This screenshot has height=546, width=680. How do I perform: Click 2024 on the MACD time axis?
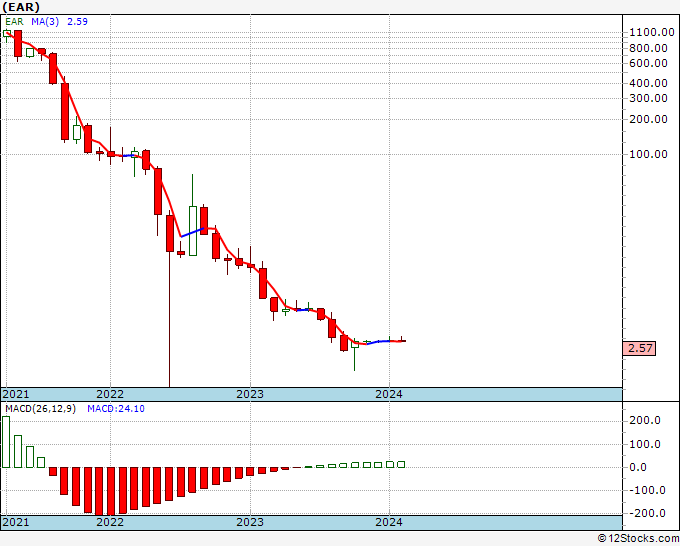[x=389, y=522]
